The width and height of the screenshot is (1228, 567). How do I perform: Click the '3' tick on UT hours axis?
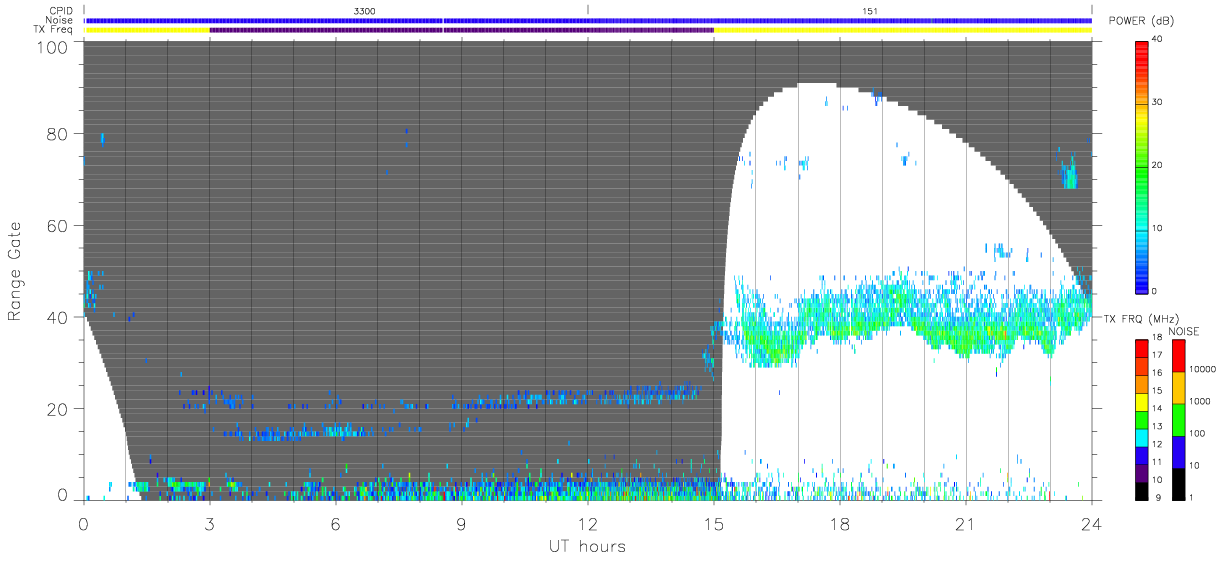pyautogui.click(x=209, y=523)
